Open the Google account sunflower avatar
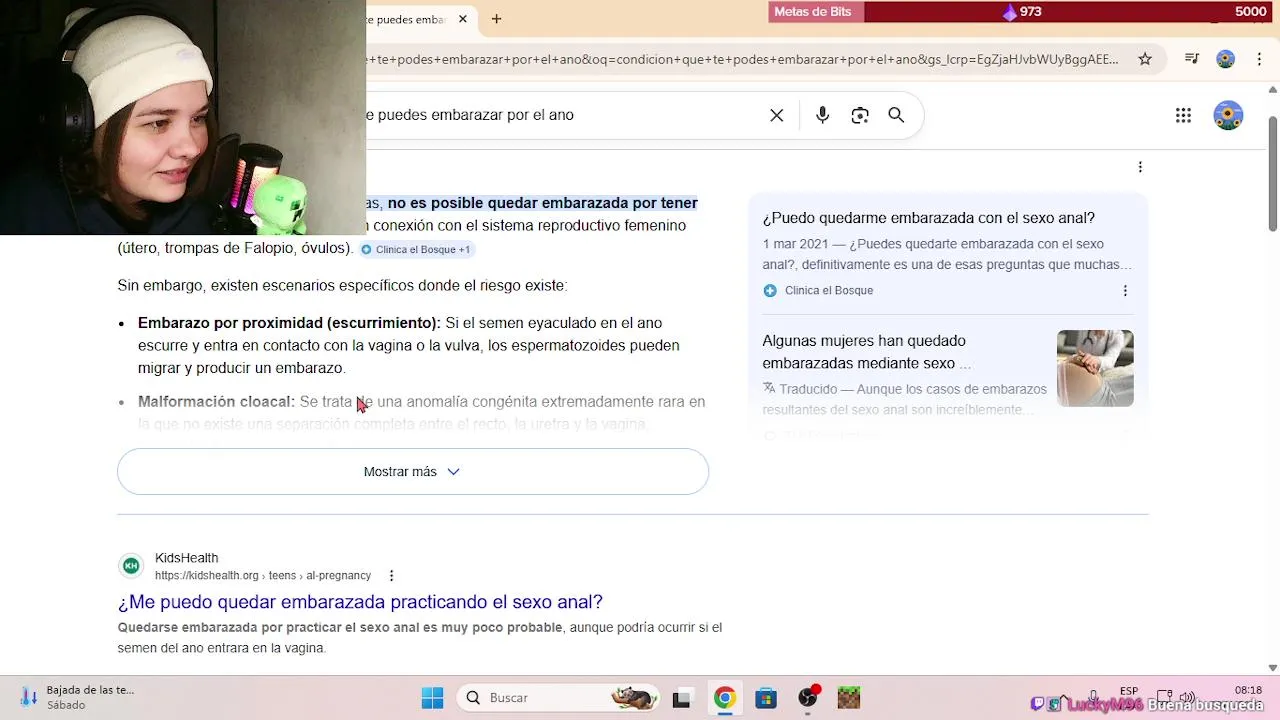The image size is (1280, 720). [x=1228, y=115]
